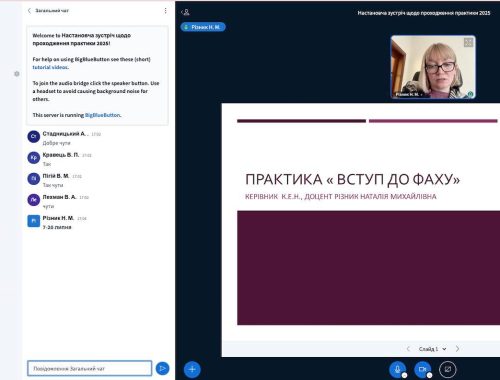Screen dimensions: 500x380
Task: Click the presenter webcam video thumbnail
Action: (x=433, y=67)
